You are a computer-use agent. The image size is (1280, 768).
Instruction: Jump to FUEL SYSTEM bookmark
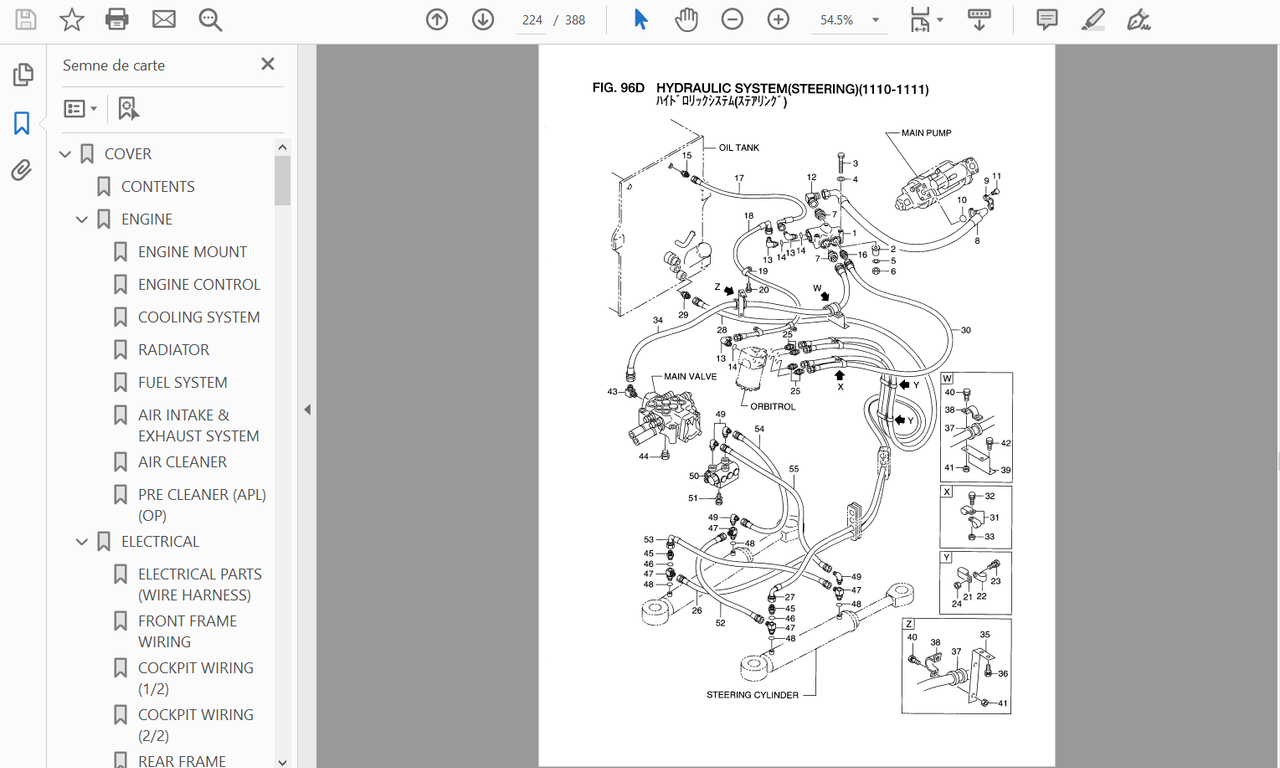[183, 382]
